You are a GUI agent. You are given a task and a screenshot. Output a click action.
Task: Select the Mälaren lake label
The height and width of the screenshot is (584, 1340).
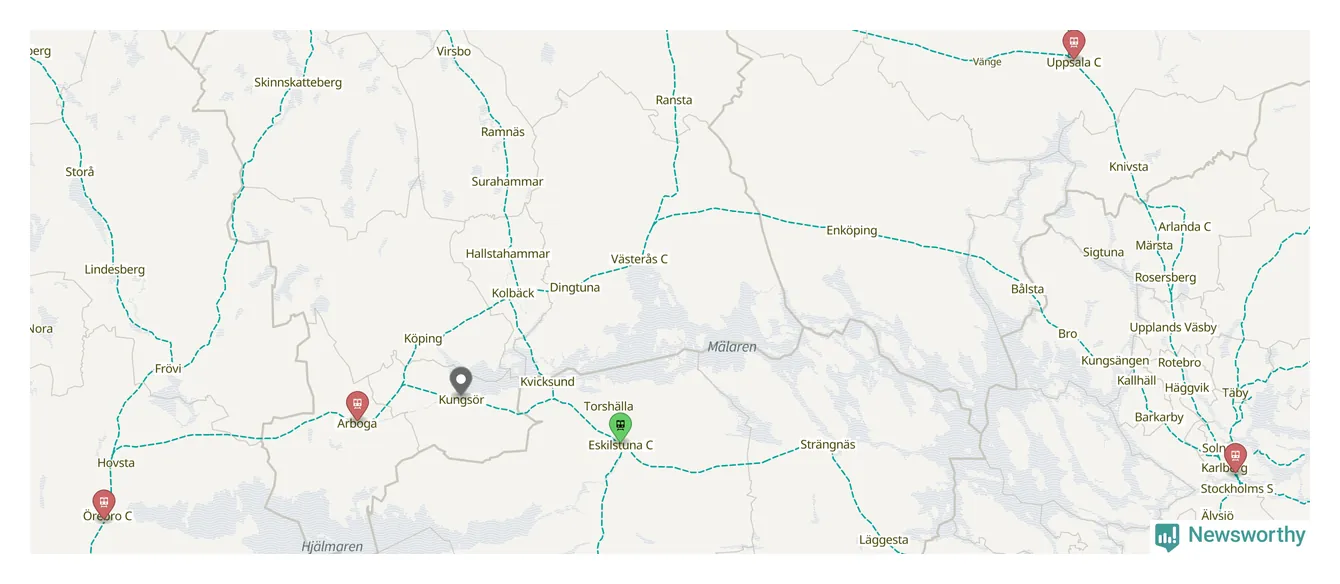click(x=732, y=347)
